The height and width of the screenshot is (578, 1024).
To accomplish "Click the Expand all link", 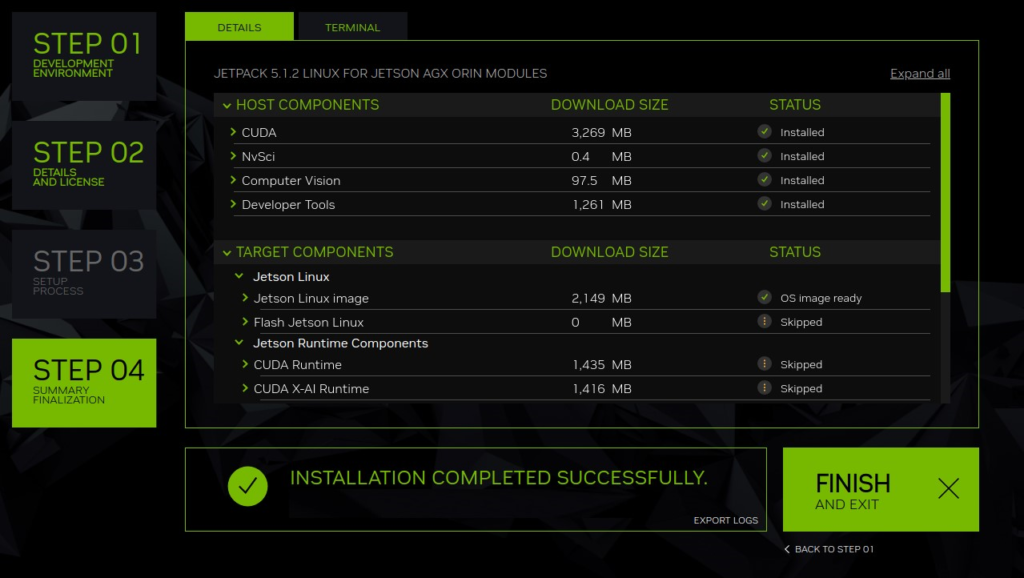I will (920, 74).
